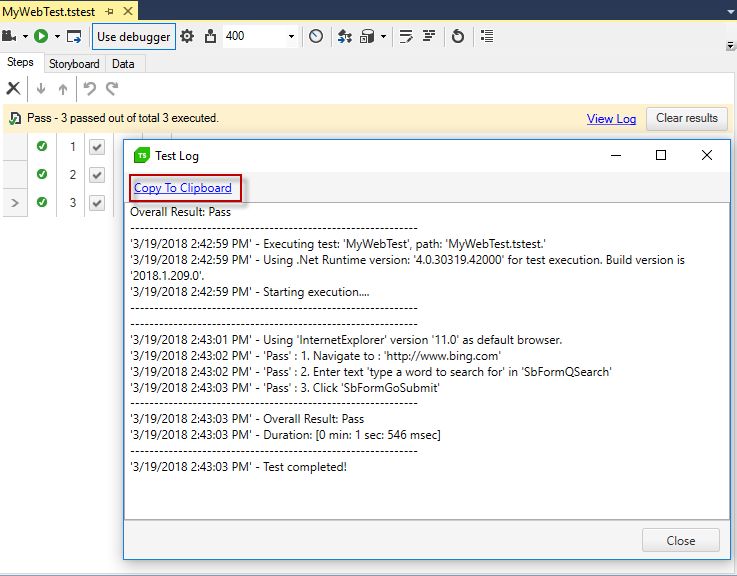
Task: Expand the database icon dropdown arrow
Action: click(384, 36)
